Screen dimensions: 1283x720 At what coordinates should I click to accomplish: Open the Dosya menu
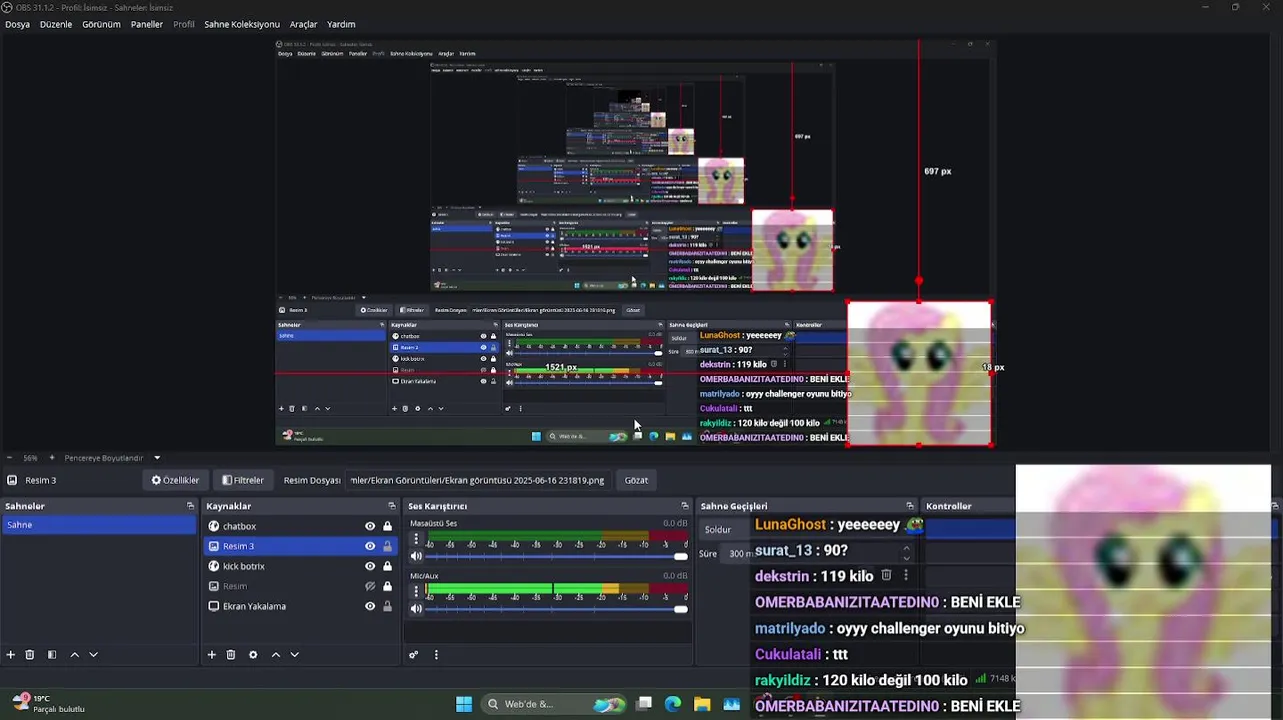coord(17,24)
